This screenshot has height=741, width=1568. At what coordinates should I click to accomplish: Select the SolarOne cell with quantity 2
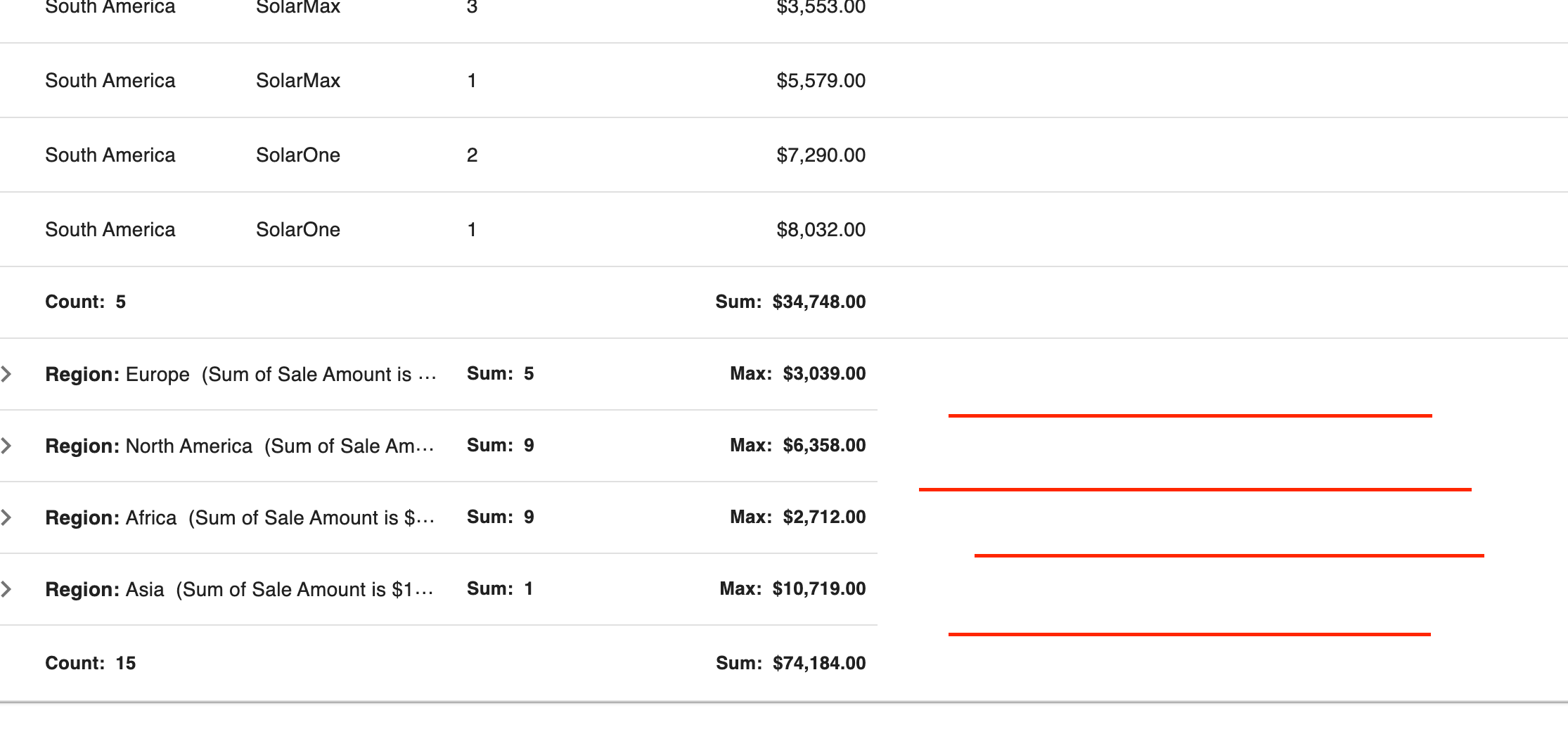(x=298, y=155)
